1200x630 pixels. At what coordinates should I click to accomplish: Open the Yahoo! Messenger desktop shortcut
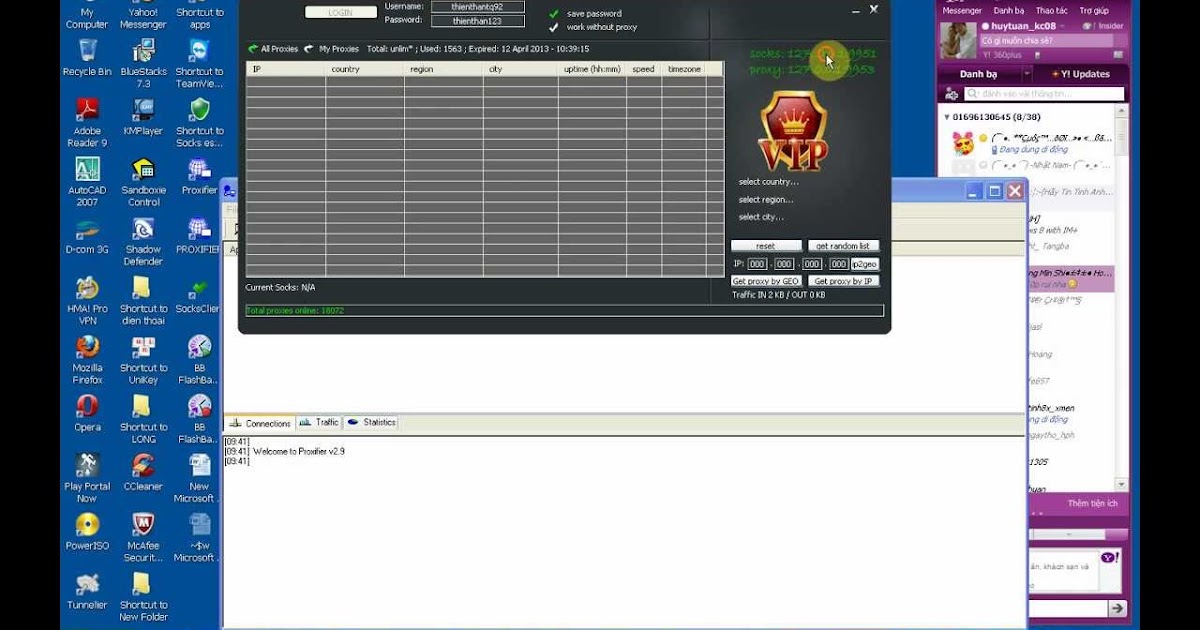pos(143,15)
